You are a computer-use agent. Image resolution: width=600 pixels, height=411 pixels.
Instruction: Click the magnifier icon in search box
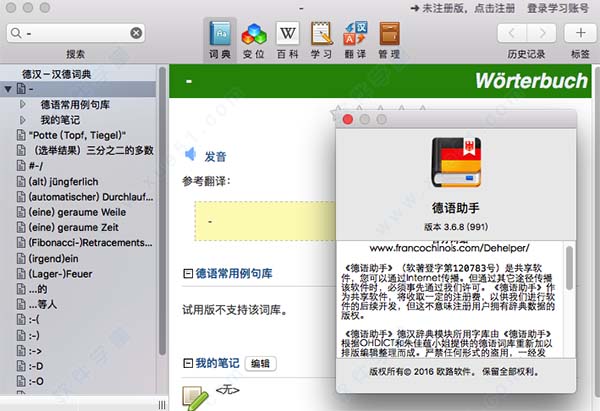pyautogui.click(x=16, y=33)
